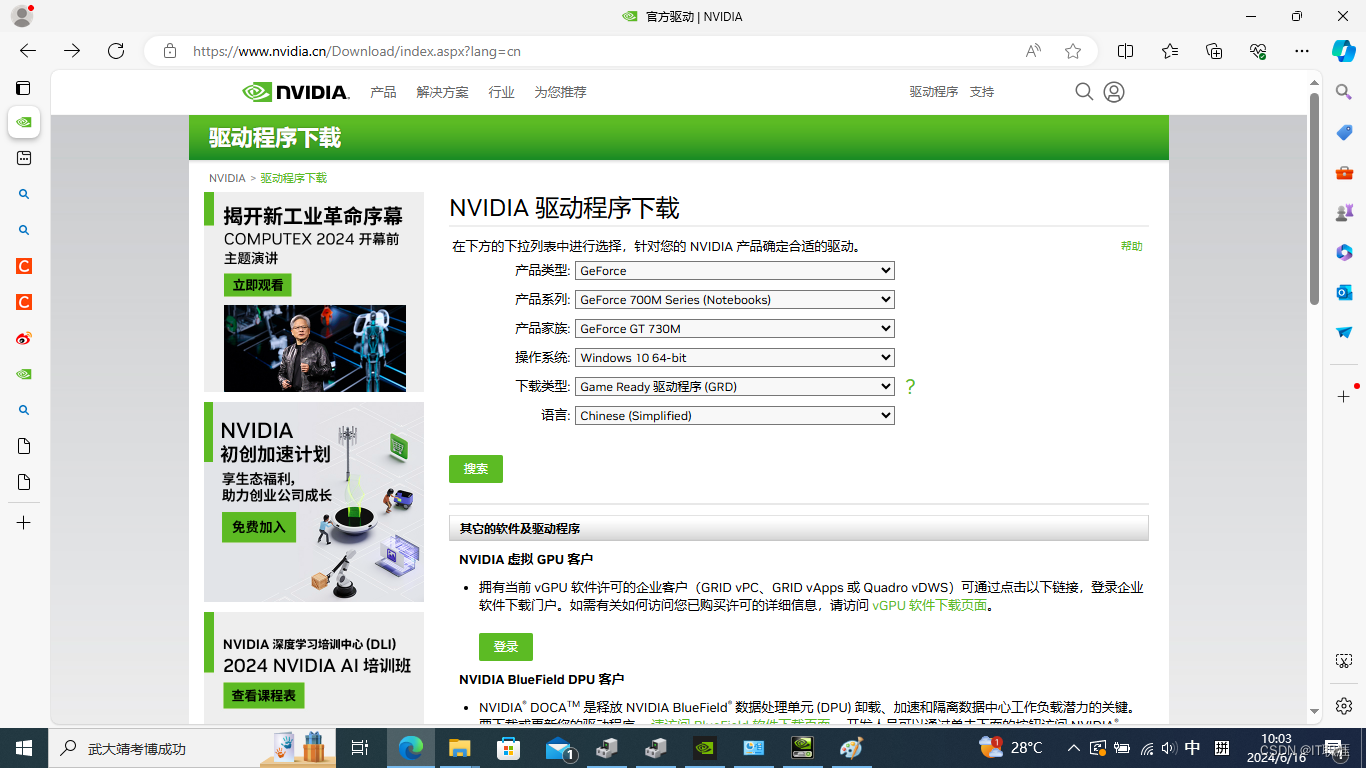Open the 语言 dropdown
The image size is (1366, 768).
click(x=735, y=416)
